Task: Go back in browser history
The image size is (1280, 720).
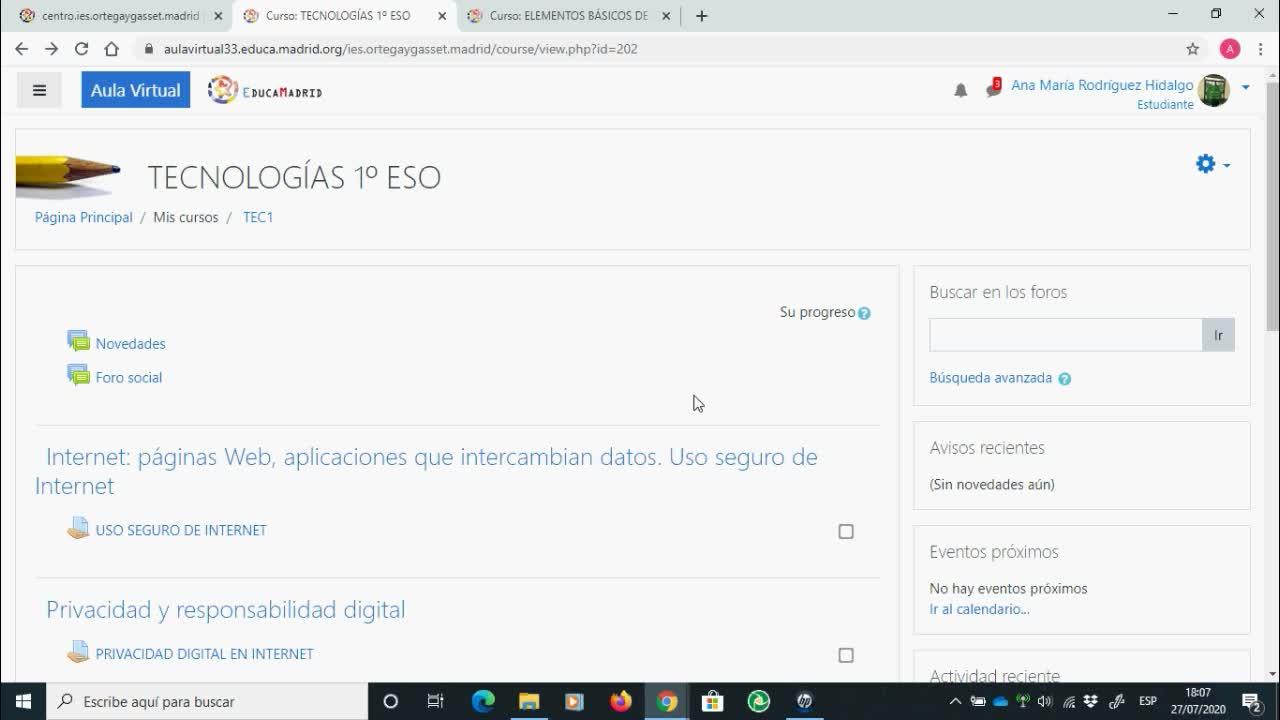Action: [22, 49]
